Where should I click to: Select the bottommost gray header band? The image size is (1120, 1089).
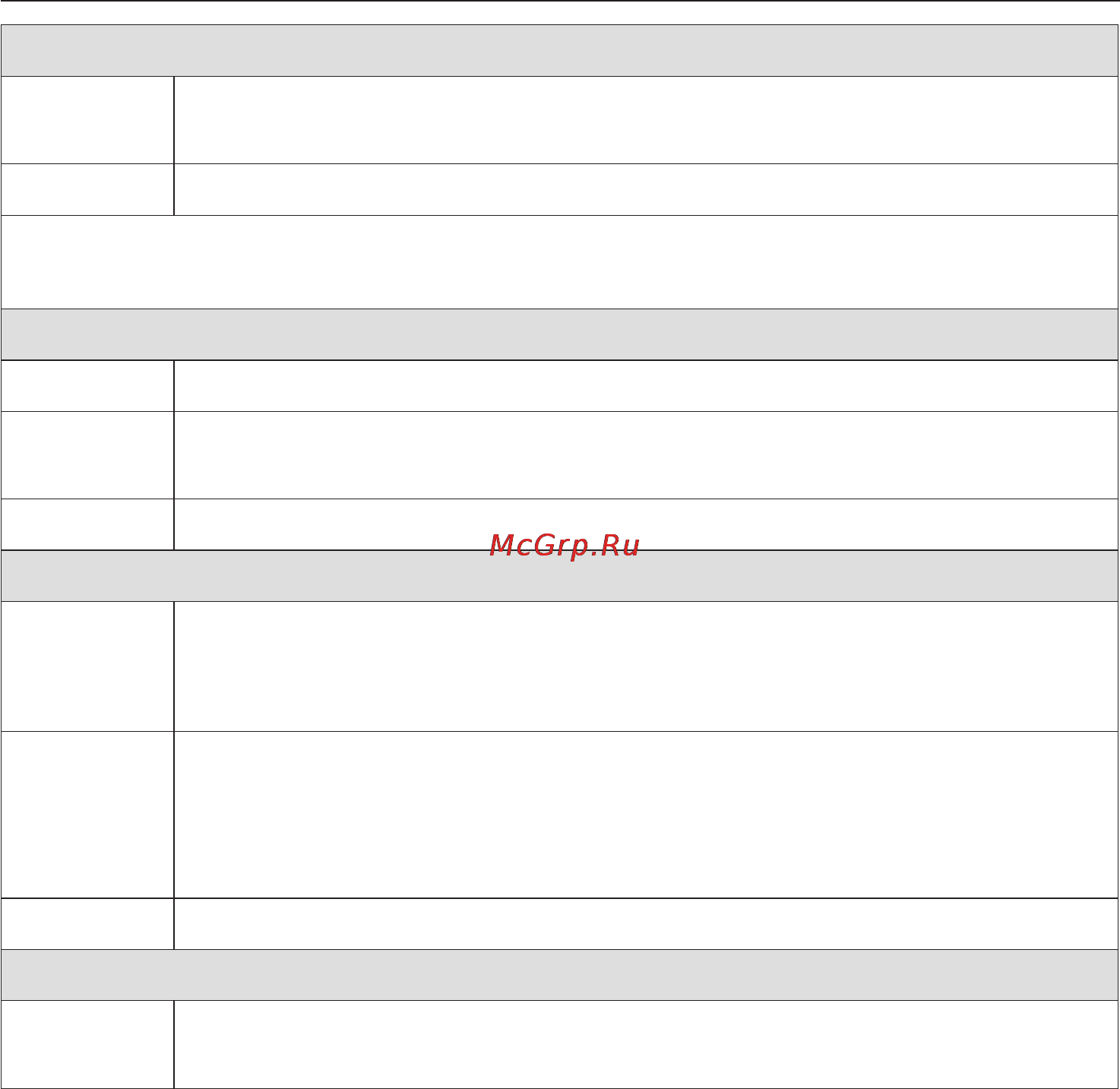click(x=559, y=975)
